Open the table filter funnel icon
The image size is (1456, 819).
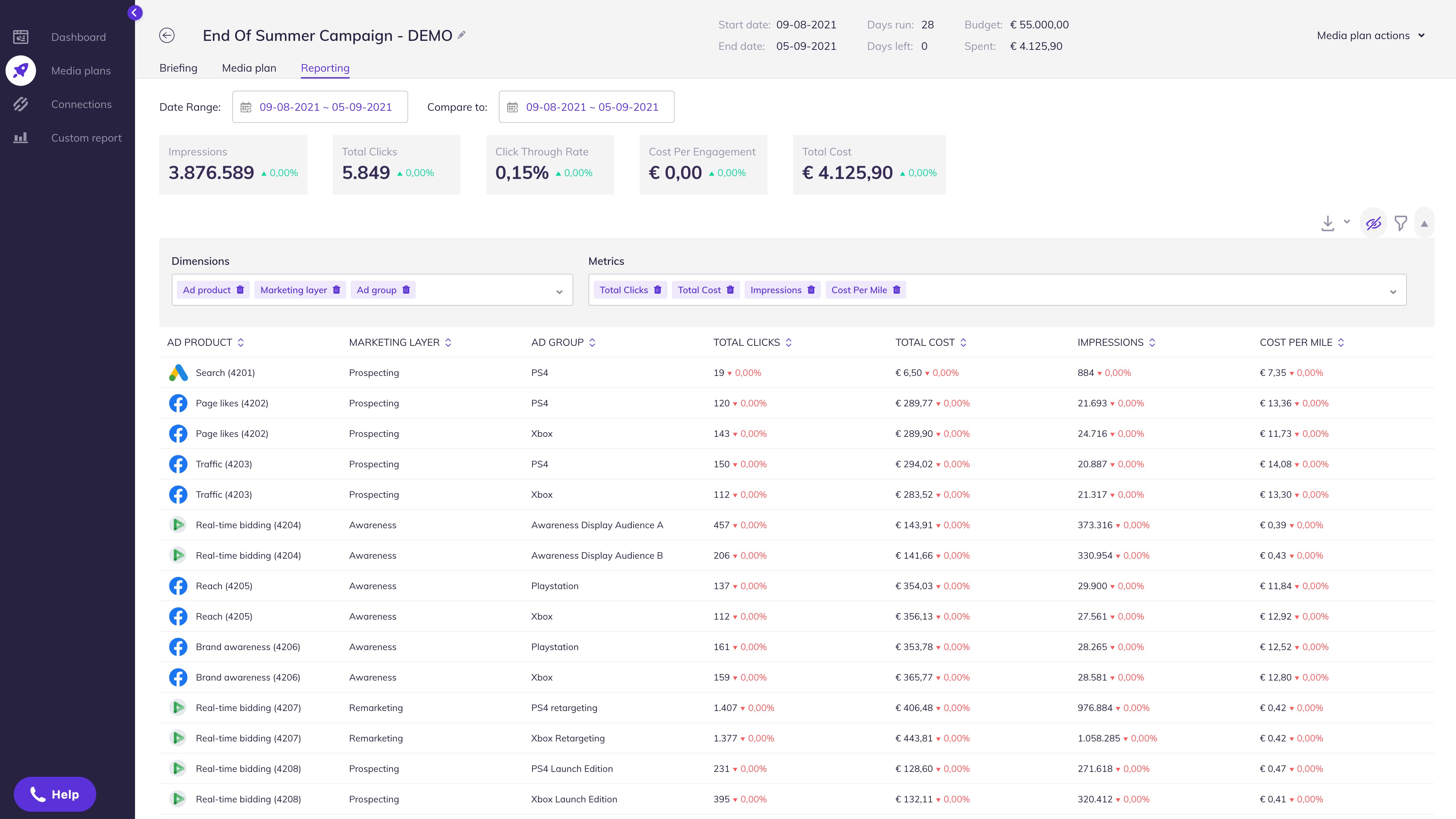(1401, 223)
